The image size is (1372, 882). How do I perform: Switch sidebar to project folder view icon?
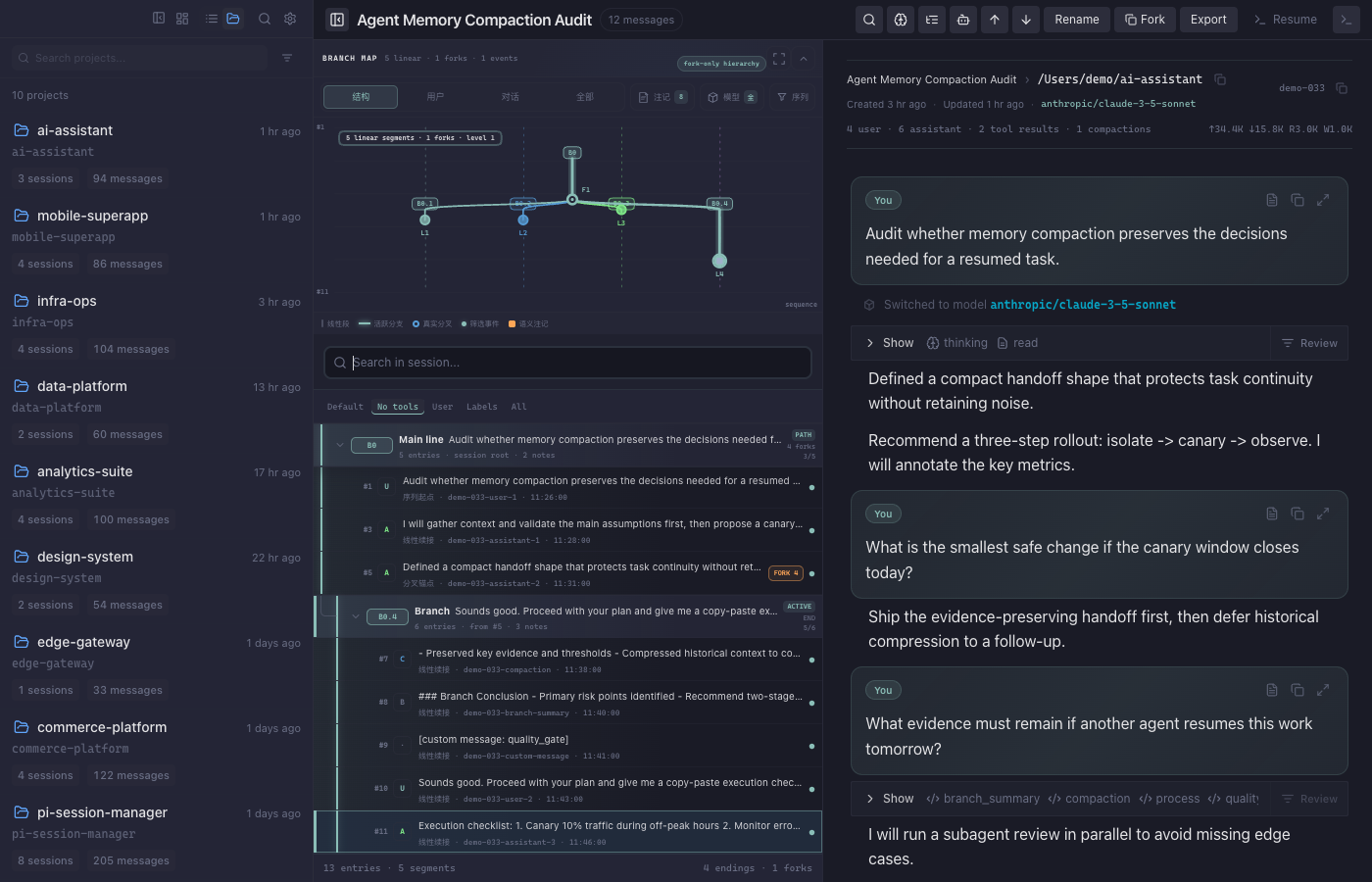(x=233, y=19)
